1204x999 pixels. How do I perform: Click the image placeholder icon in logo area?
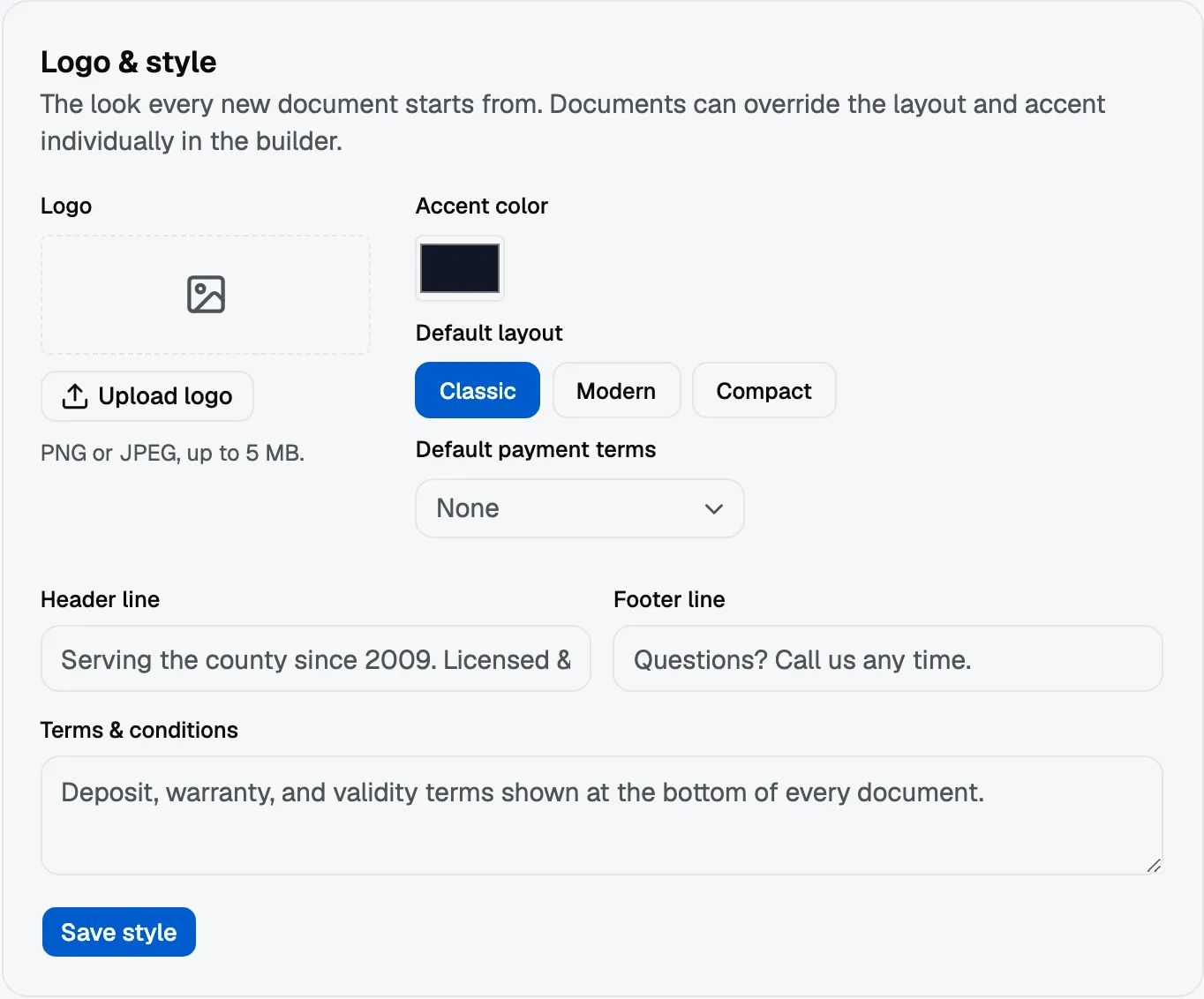pyautogui.click(x=206, y=295)
